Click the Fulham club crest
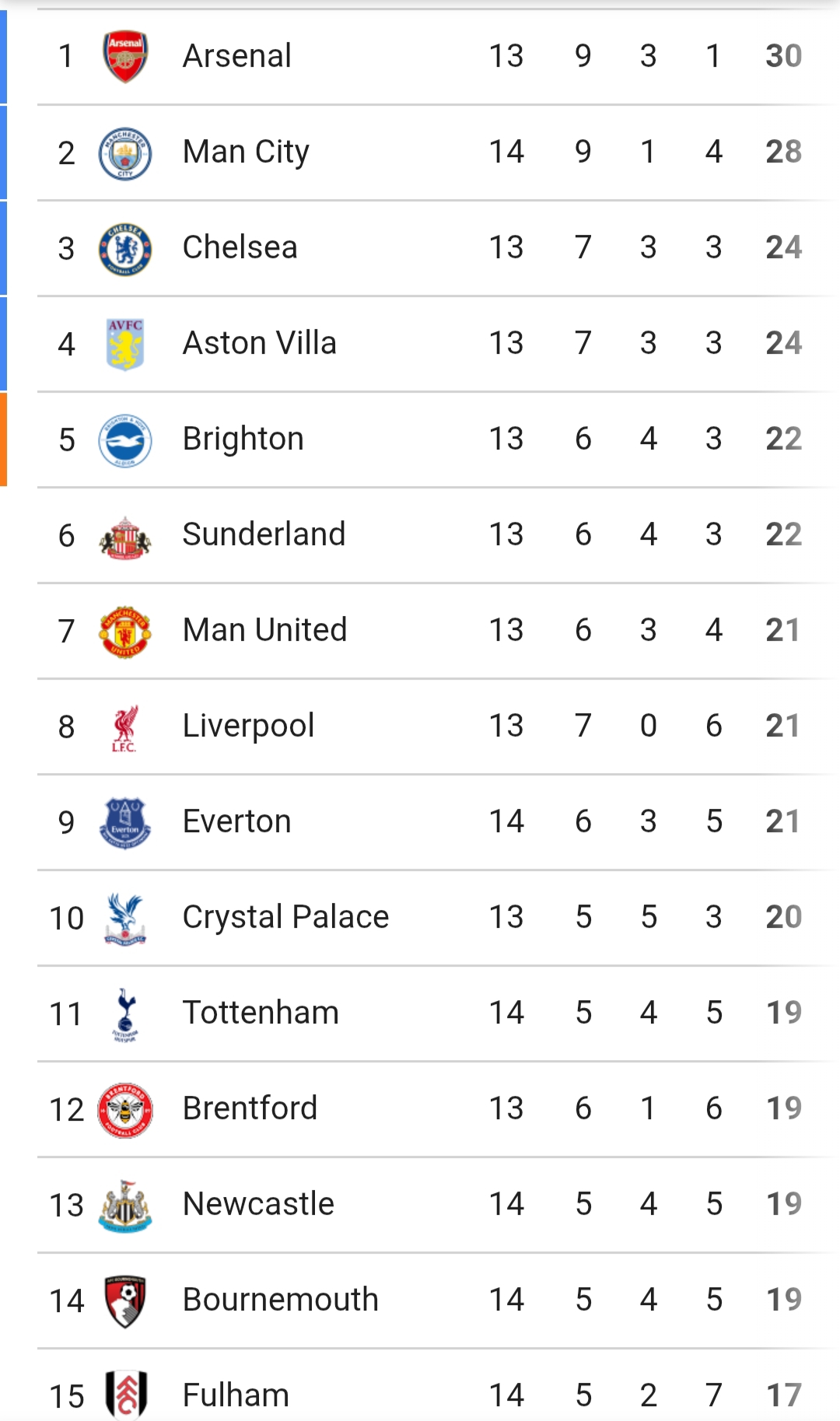The image size is (840, 1421). [125, 1395]
